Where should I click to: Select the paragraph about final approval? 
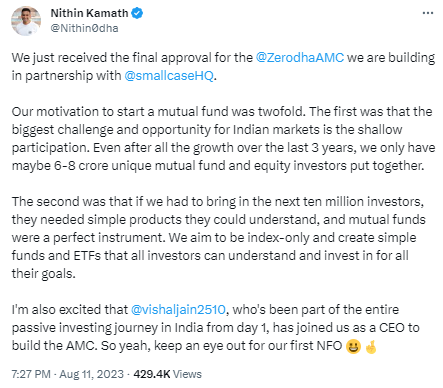coord(223,66)
